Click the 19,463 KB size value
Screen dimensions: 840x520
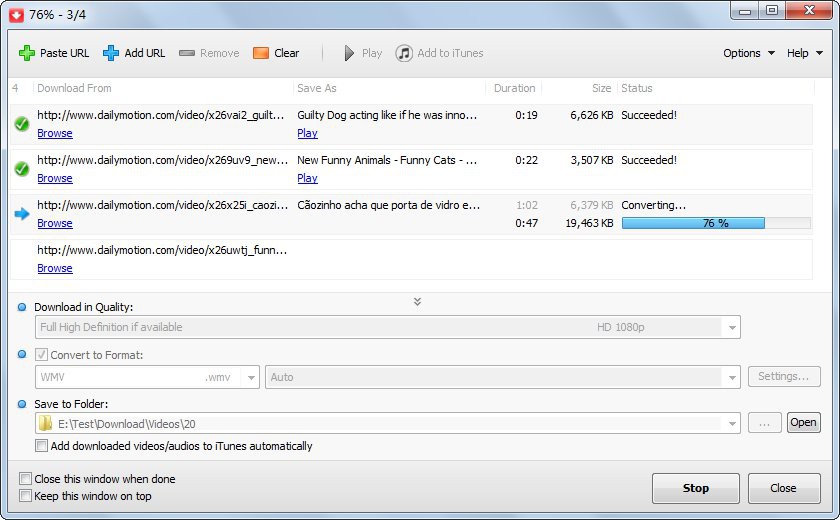589,223
